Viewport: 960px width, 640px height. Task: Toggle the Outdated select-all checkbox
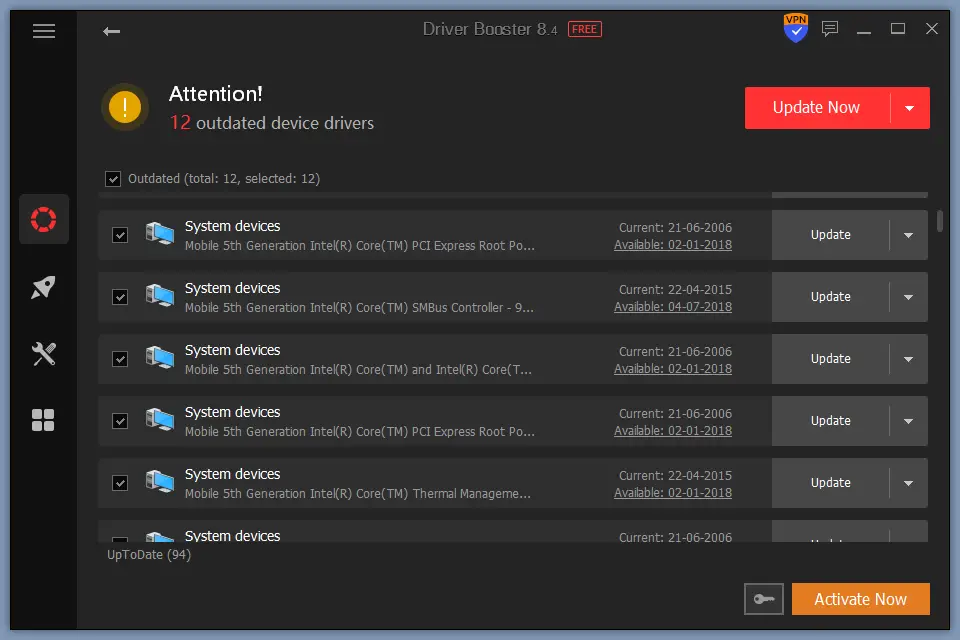coord(113,179)
